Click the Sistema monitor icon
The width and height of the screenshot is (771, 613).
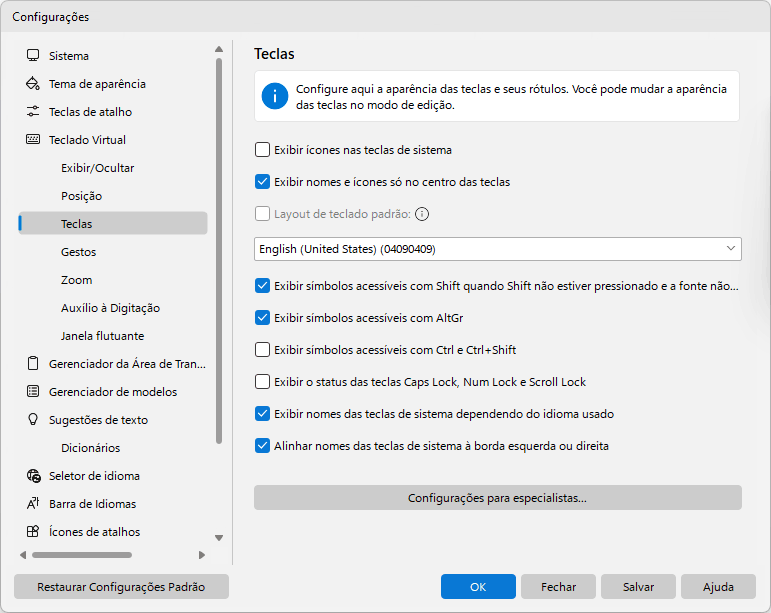coord(33,56)
